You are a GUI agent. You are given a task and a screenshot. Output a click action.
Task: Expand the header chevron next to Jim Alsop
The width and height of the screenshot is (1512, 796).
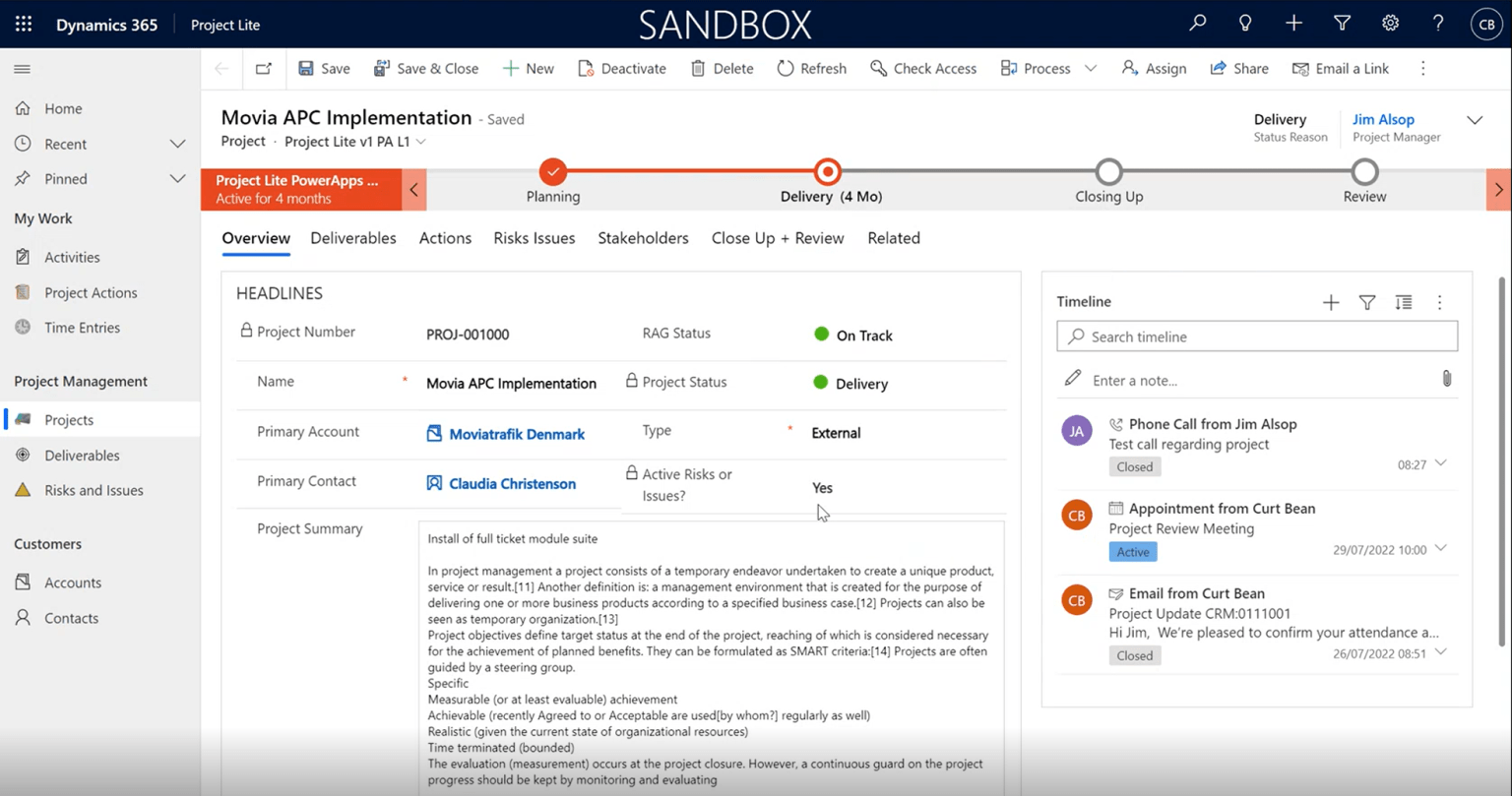tap(1474, 120)
